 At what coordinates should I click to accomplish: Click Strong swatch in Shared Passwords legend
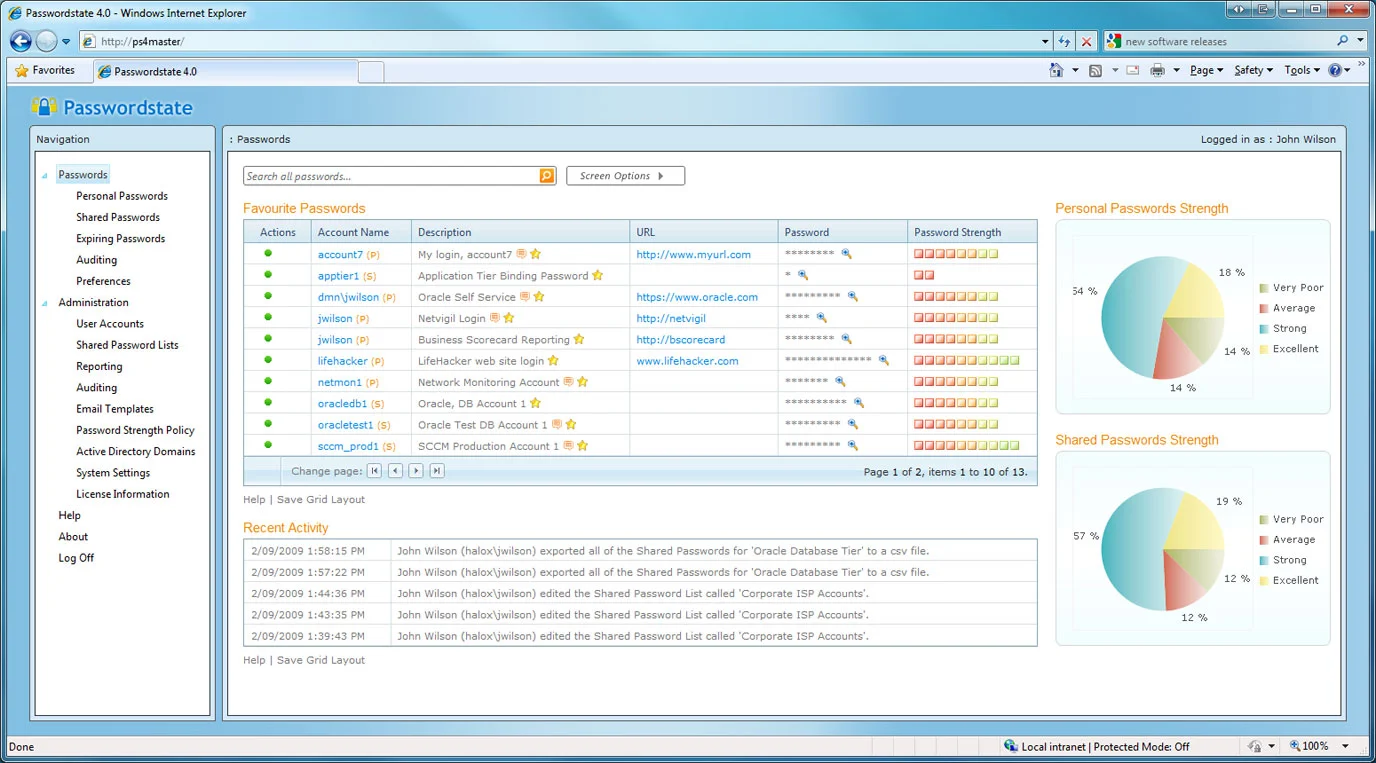tap(1264, 560)
